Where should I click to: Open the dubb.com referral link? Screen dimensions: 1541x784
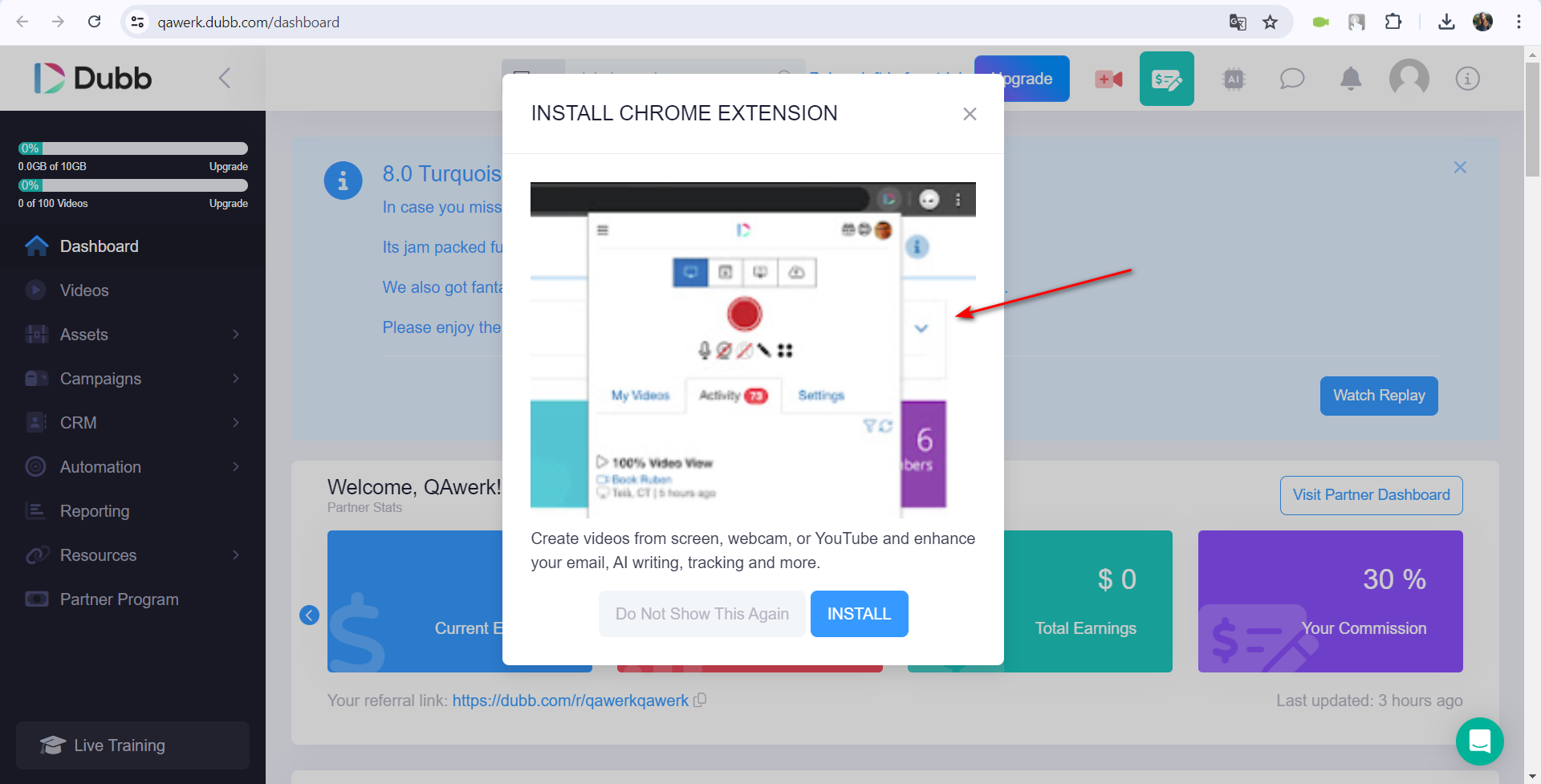tap(570, 701)
